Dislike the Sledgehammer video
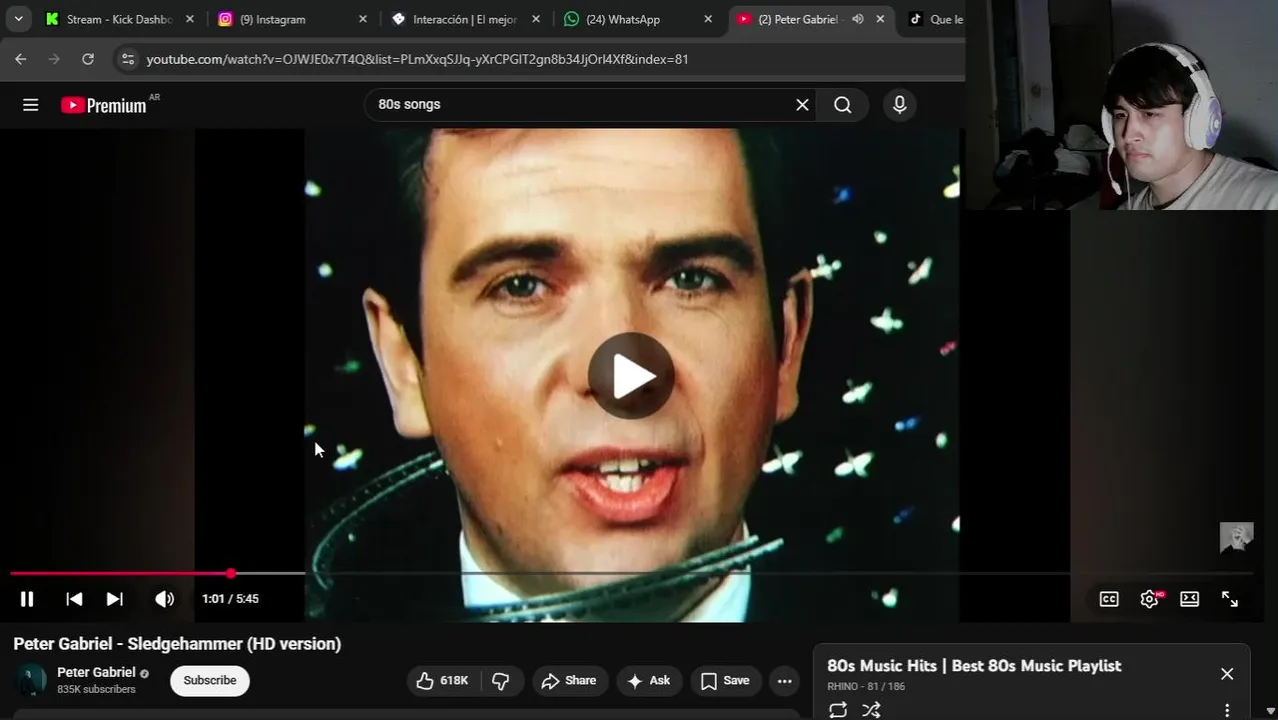 click(x=501, y=680)
